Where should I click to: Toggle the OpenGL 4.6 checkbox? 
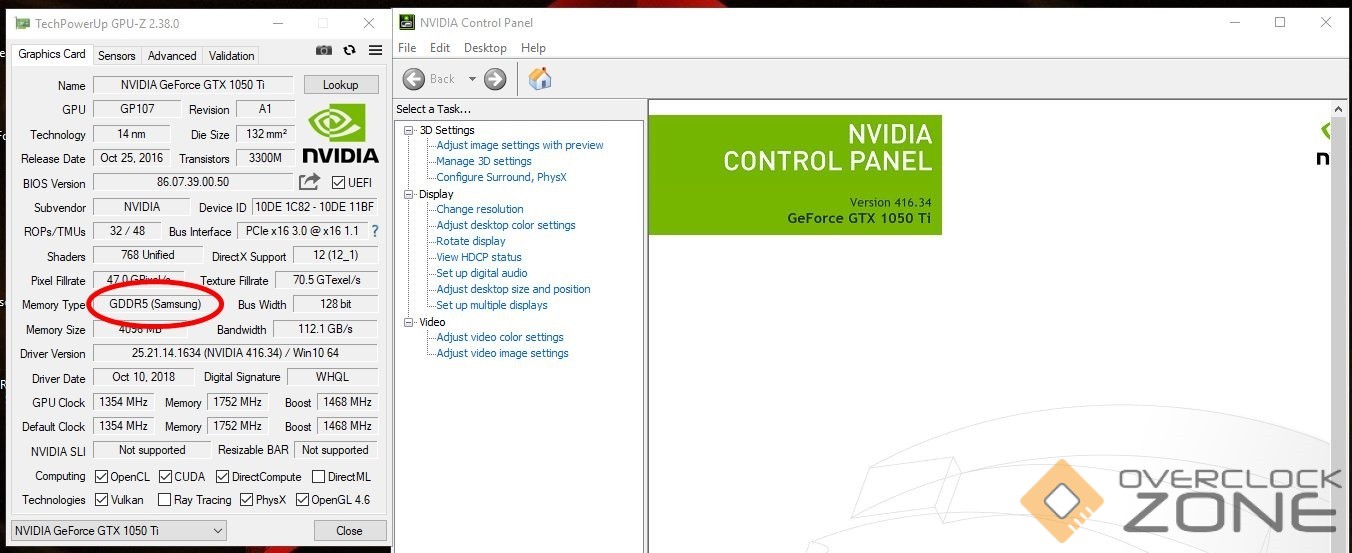point(301,500)
